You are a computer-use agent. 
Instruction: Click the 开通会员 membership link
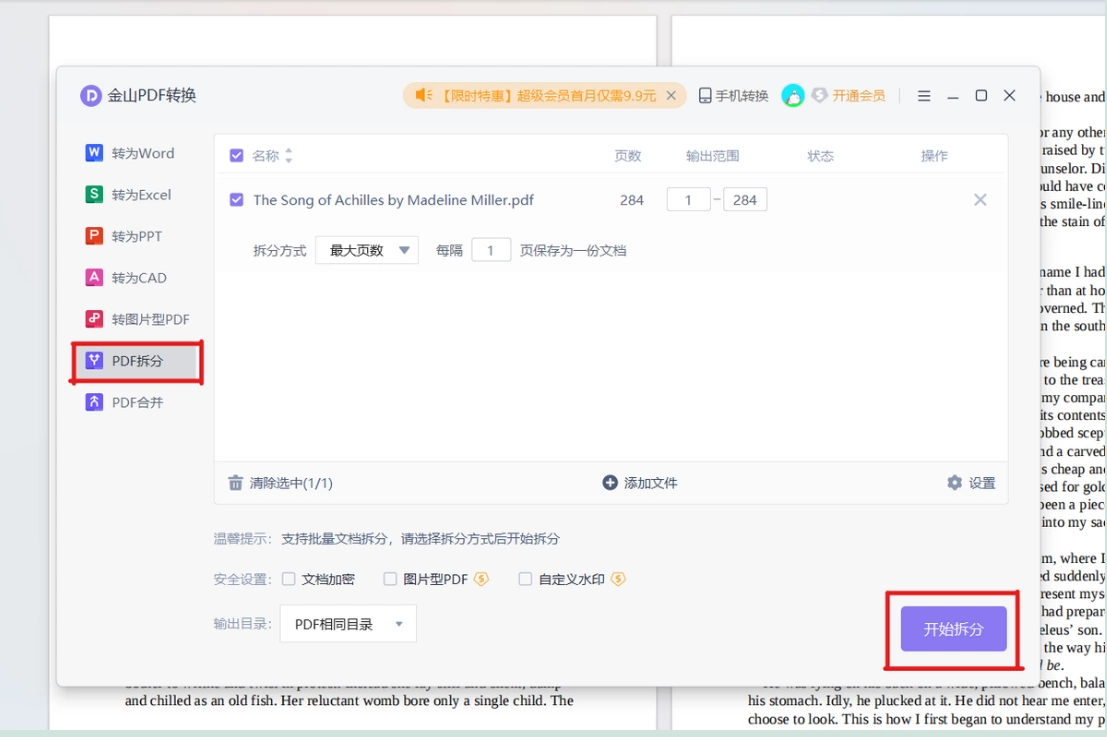(858, 95)
